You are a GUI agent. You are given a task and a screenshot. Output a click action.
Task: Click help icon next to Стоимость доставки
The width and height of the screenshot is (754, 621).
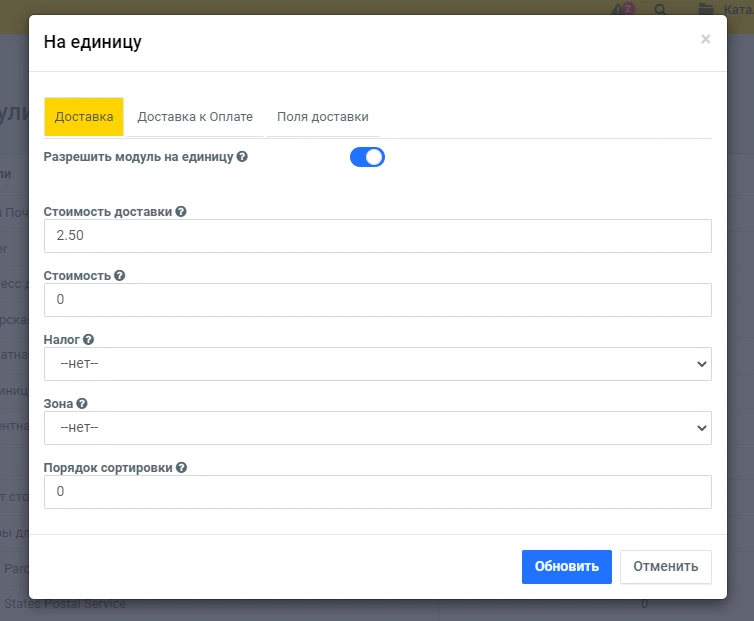181,212
